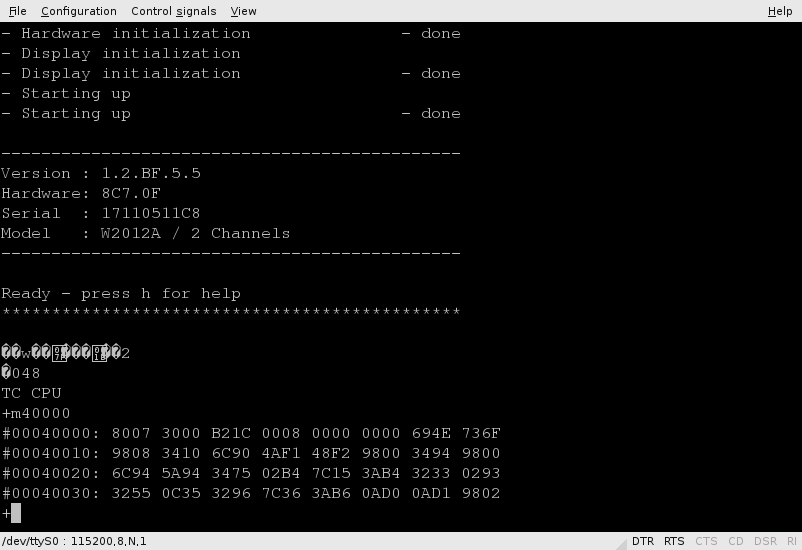Open the View menu

coord(243,11)
